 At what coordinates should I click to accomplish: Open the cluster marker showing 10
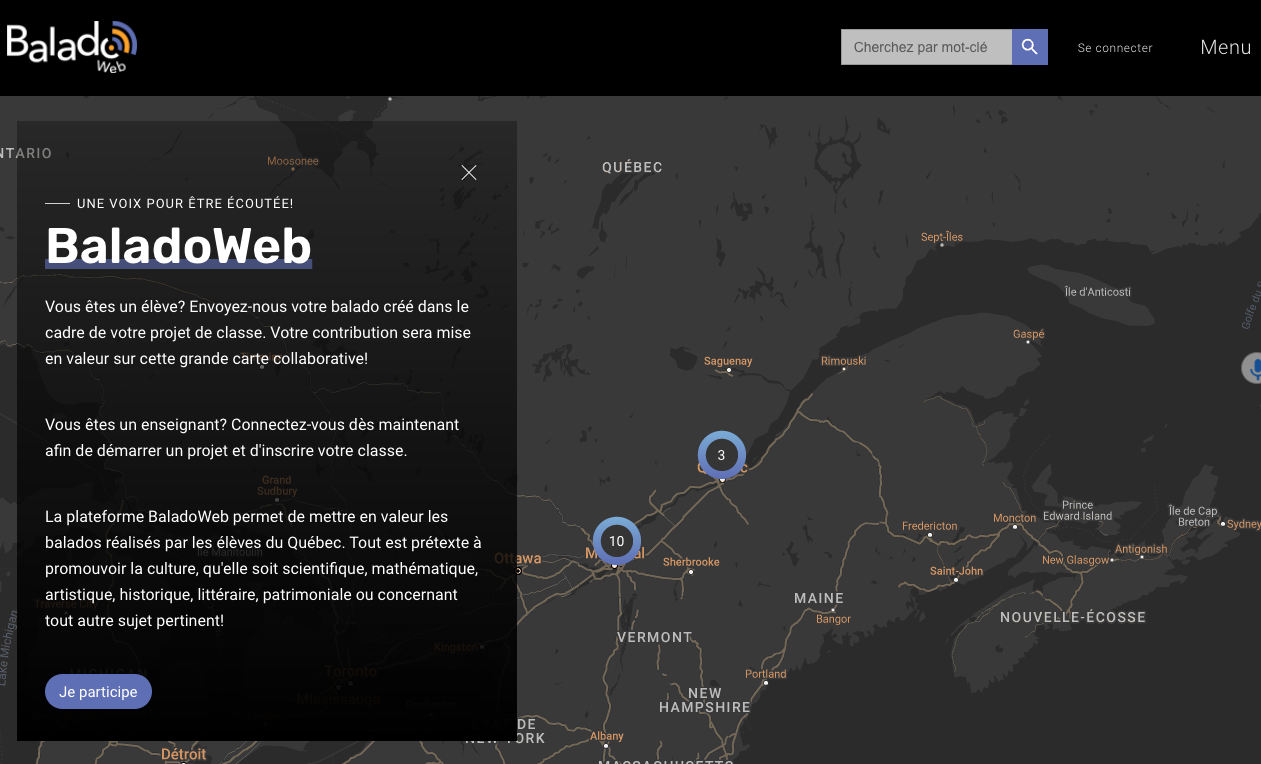pos(616,541)
